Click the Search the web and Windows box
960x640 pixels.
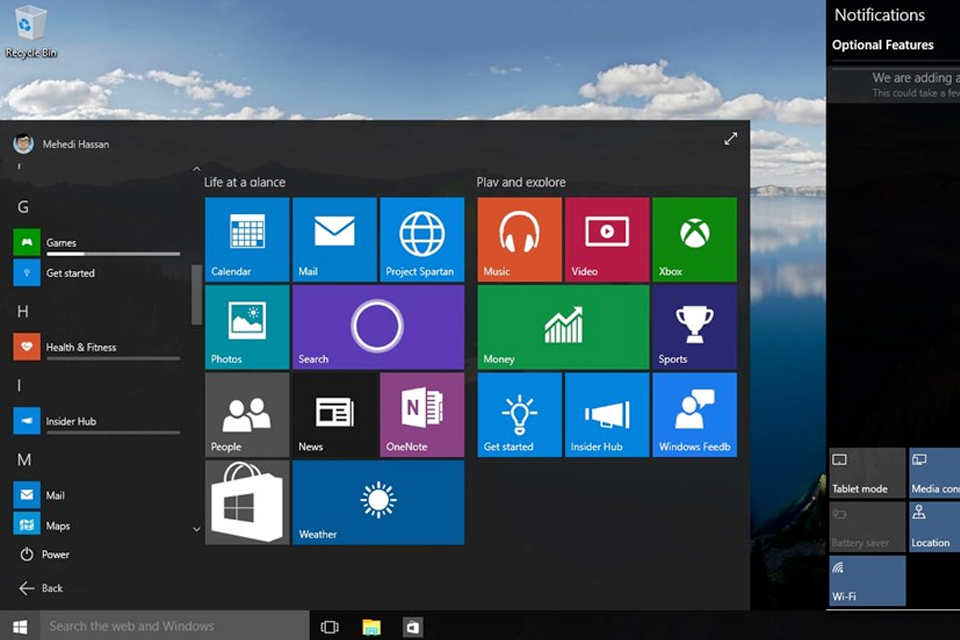[174, 626]
